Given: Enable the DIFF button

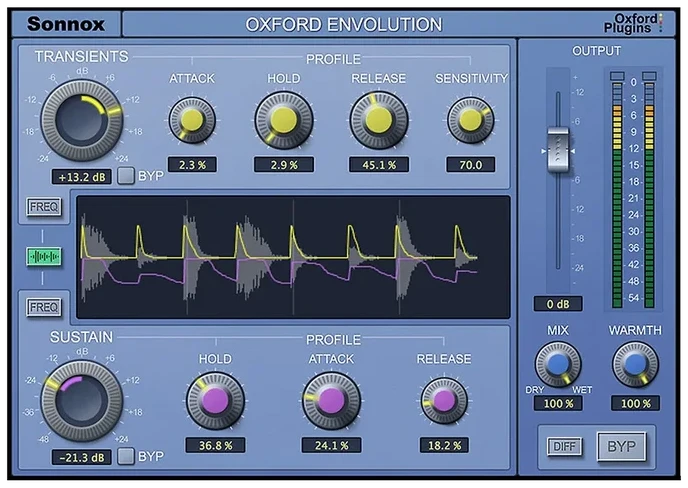Looking at the screenshot, I should (565, 447).
